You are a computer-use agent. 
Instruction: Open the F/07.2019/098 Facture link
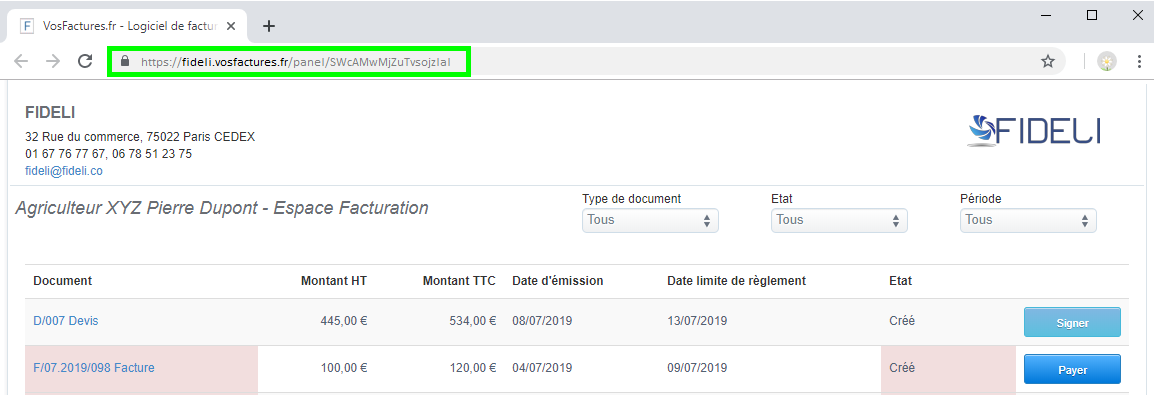click(x=94, y=368)
